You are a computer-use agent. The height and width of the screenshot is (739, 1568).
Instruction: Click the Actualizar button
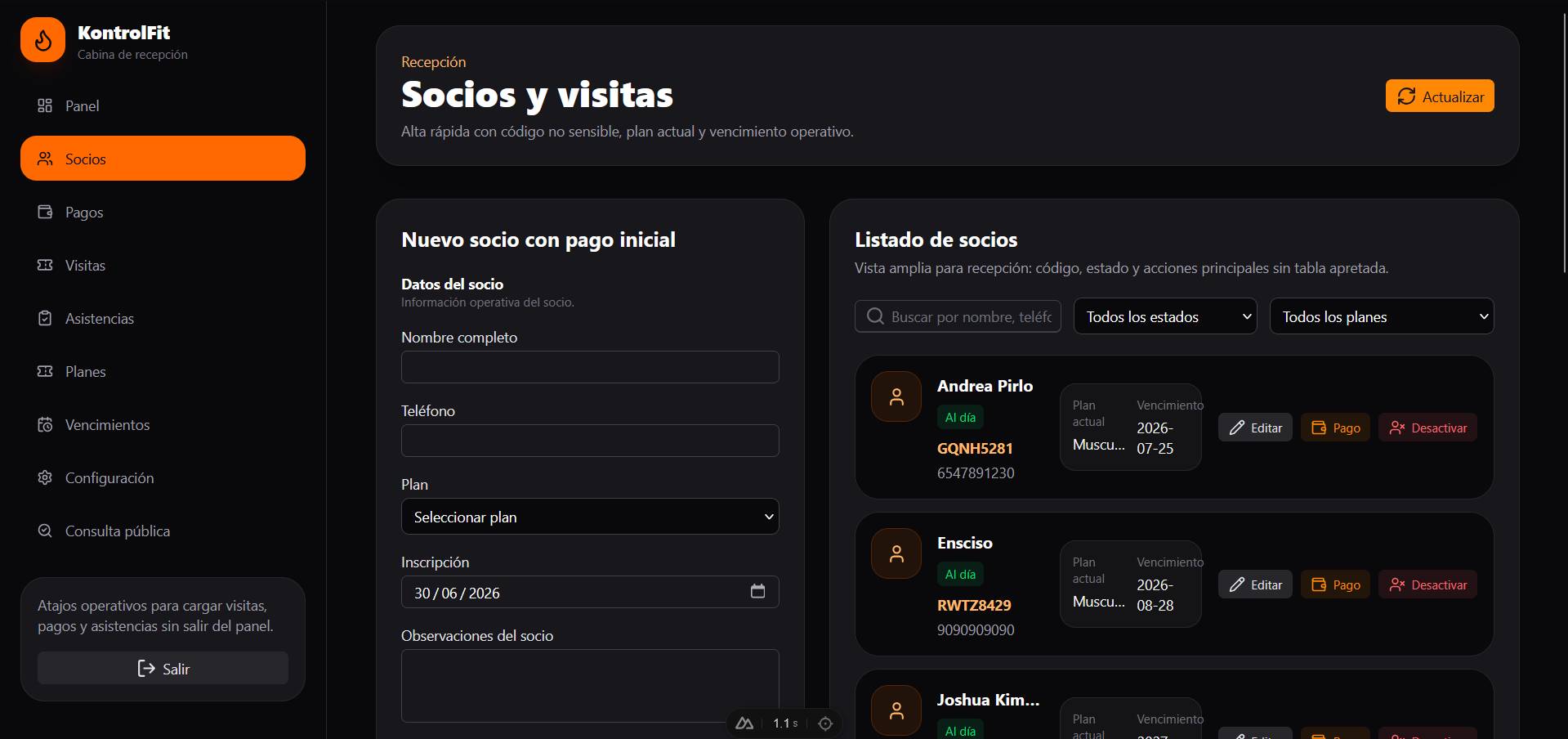pos(1440,96)
